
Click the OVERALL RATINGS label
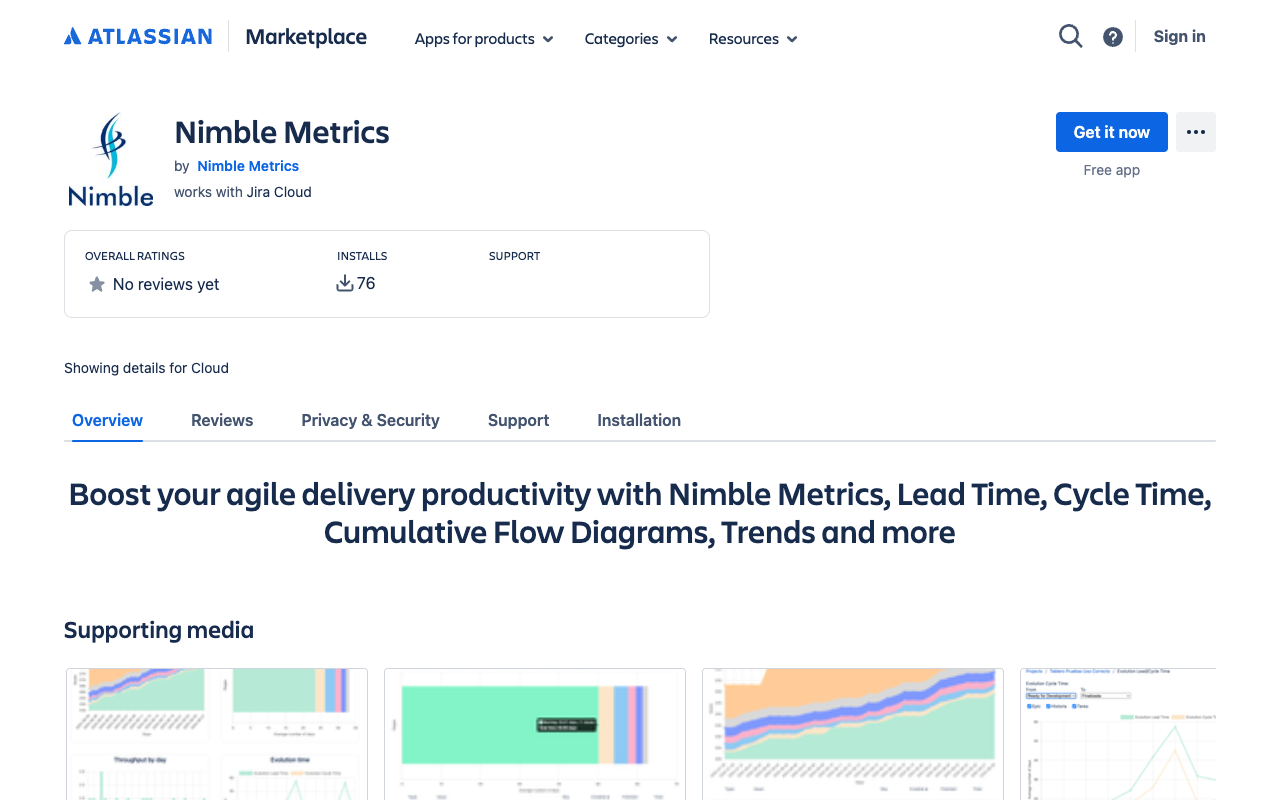click(135, 256)
